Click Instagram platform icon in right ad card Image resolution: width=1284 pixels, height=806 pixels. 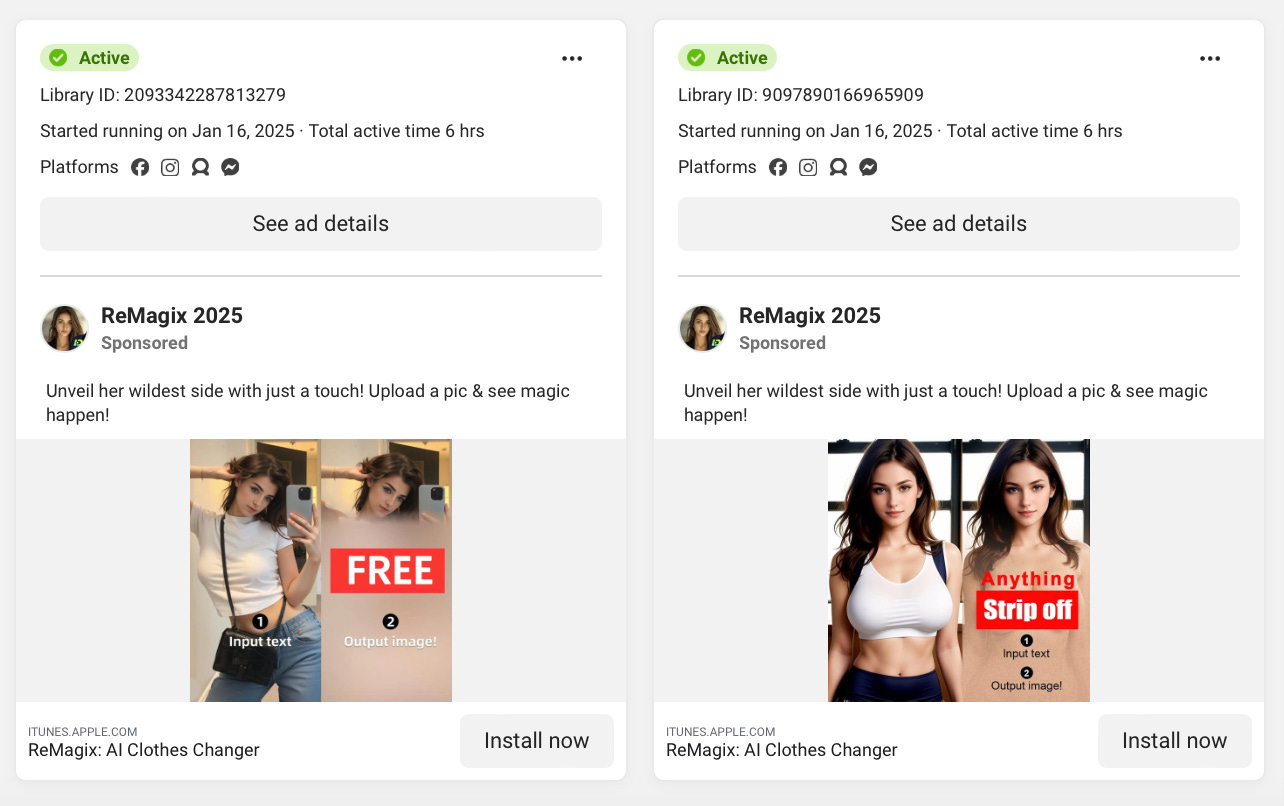(808, 168)
